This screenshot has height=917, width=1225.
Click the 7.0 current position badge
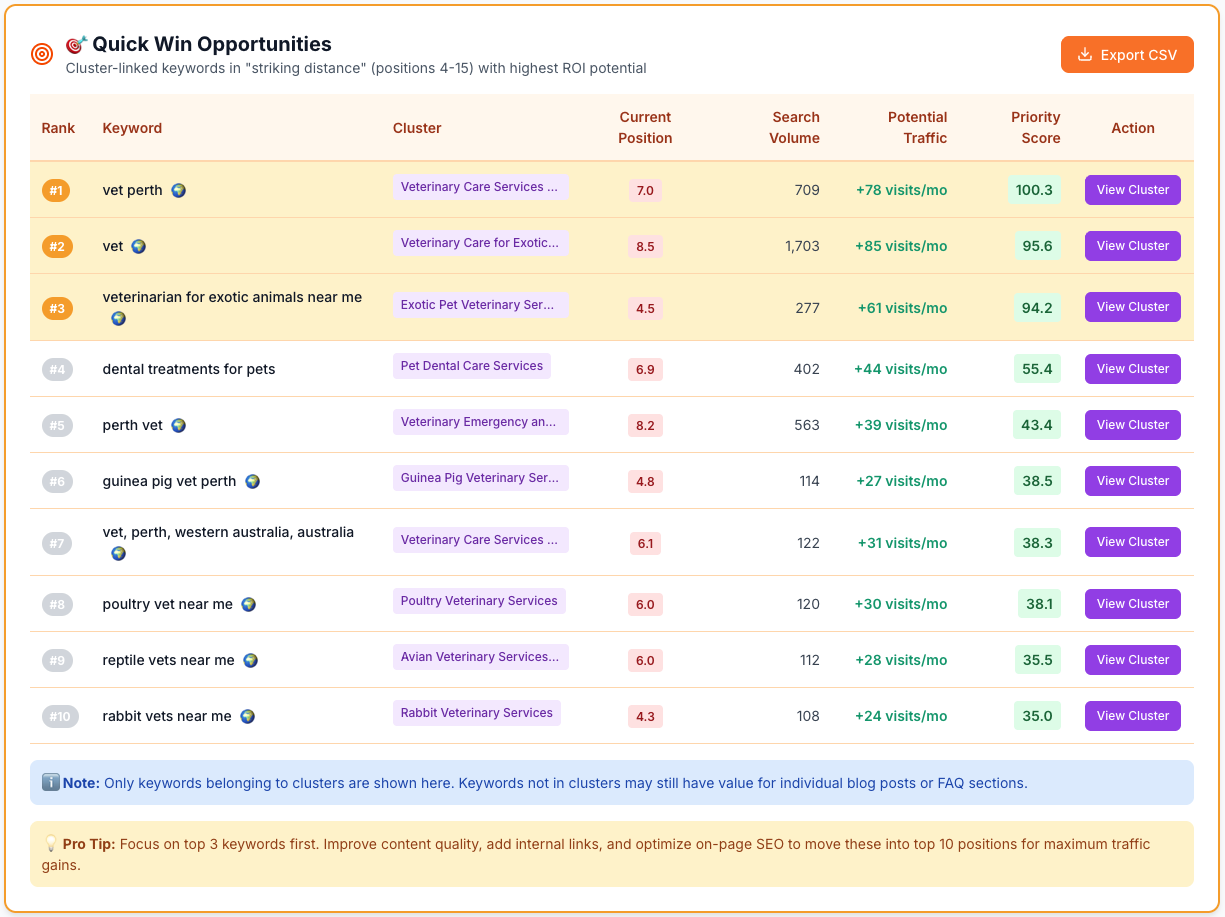pos(645,190)
